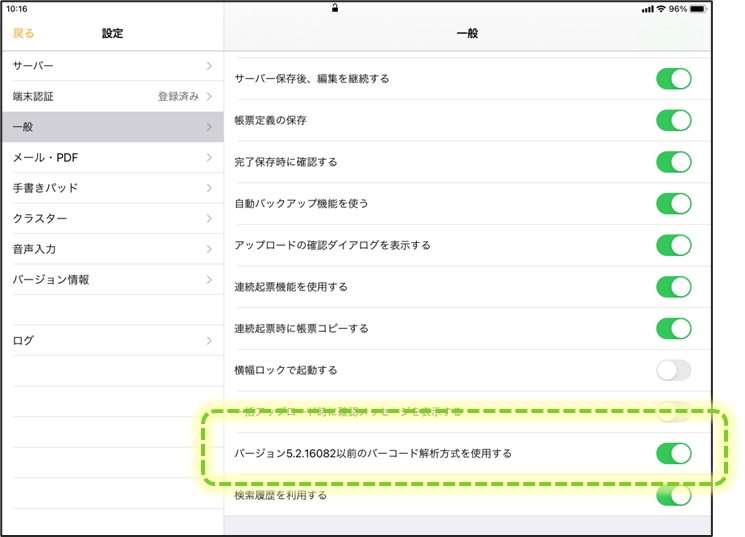
Task: Click the 96% battery percentage text
Action: (678, 9)
